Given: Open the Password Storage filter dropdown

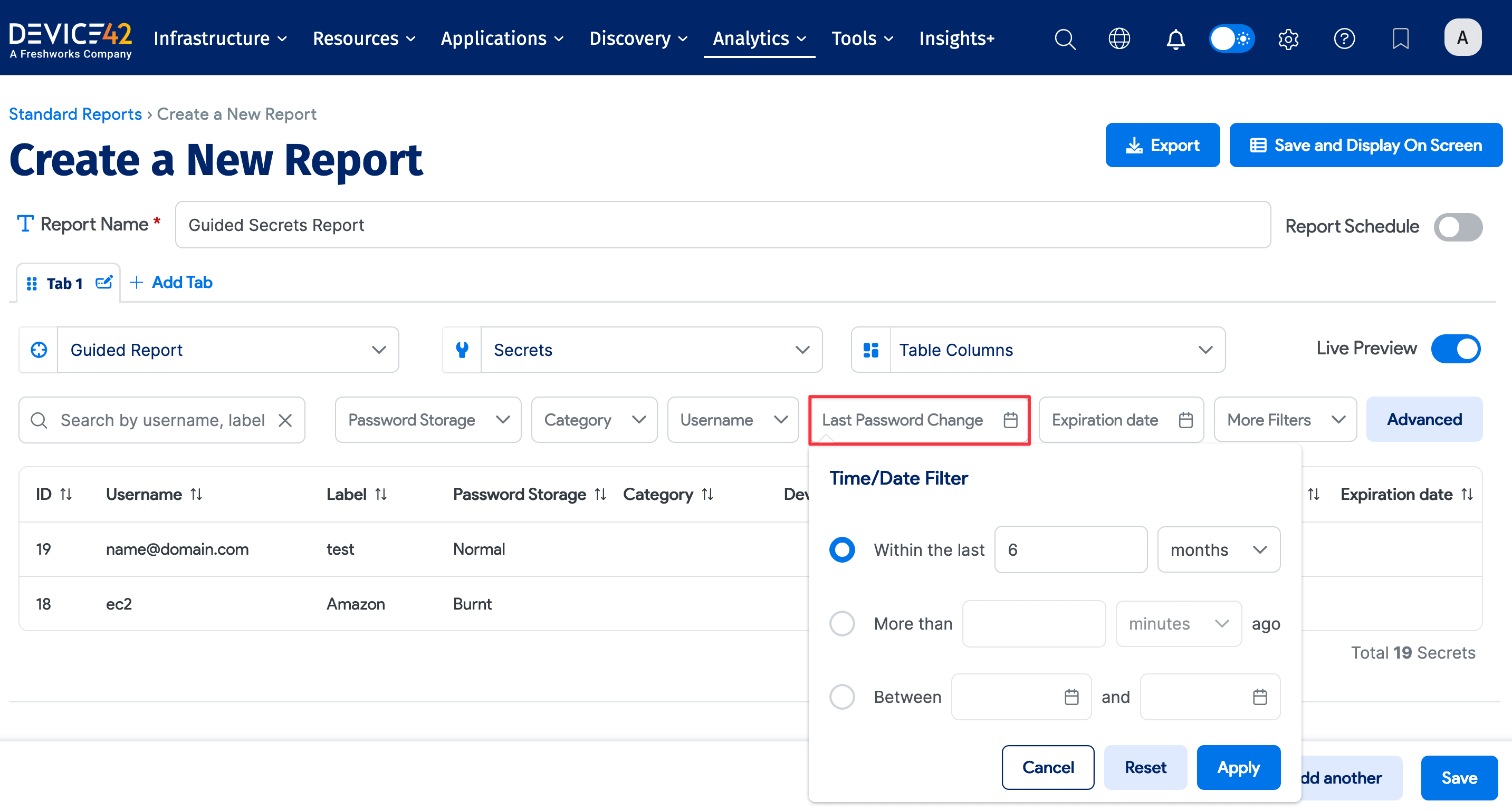Looking at the screenshot, I should 428,420.
